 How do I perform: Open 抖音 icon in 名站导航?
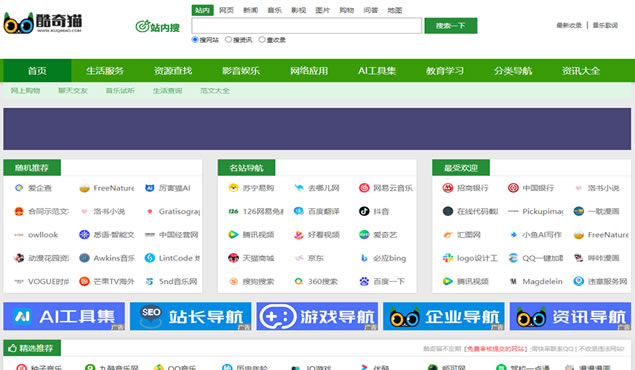point(364,211)
